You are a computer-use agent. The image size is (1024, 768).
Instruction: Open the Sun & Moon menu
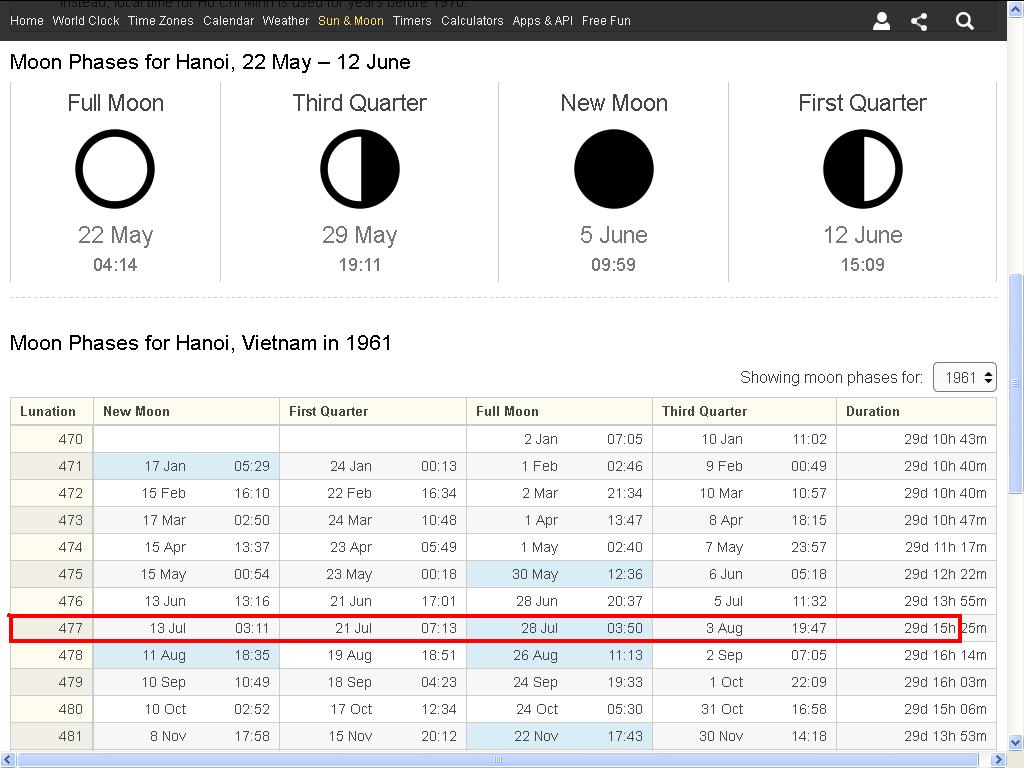(x=350, y=21)
